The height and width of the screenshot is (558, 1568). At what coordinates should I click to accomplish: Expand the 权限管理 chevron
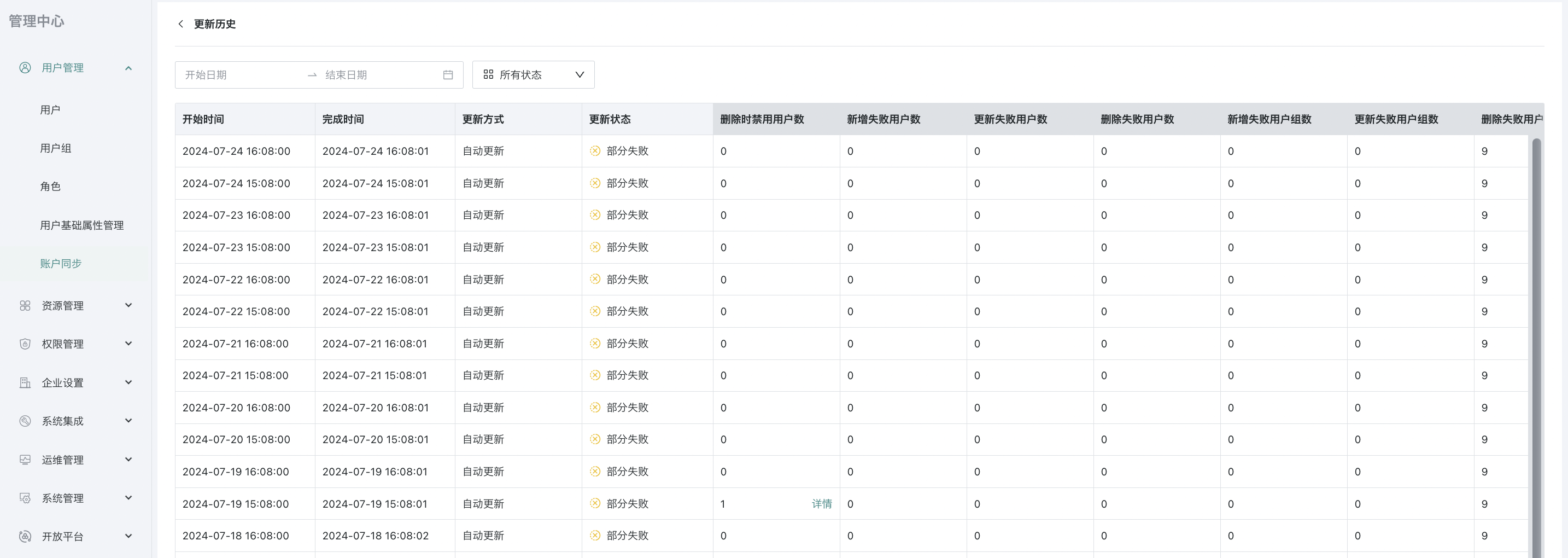(x=128, y=344)
